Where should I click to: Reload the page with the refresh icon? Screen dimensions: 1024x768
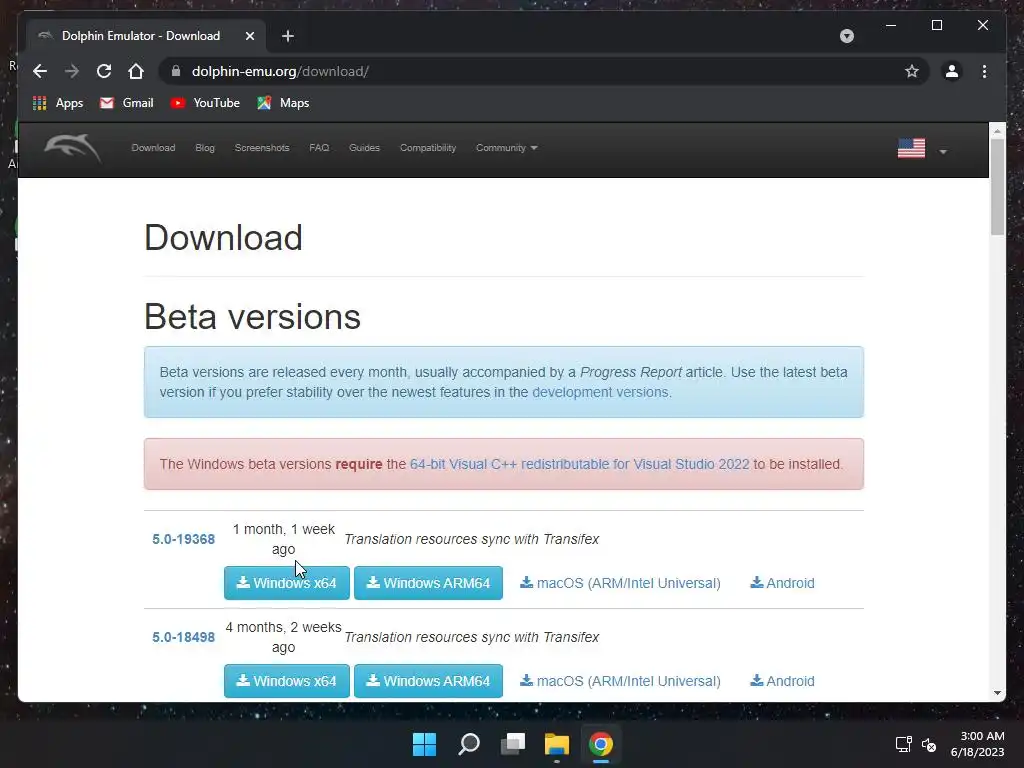tap(104, 71)
